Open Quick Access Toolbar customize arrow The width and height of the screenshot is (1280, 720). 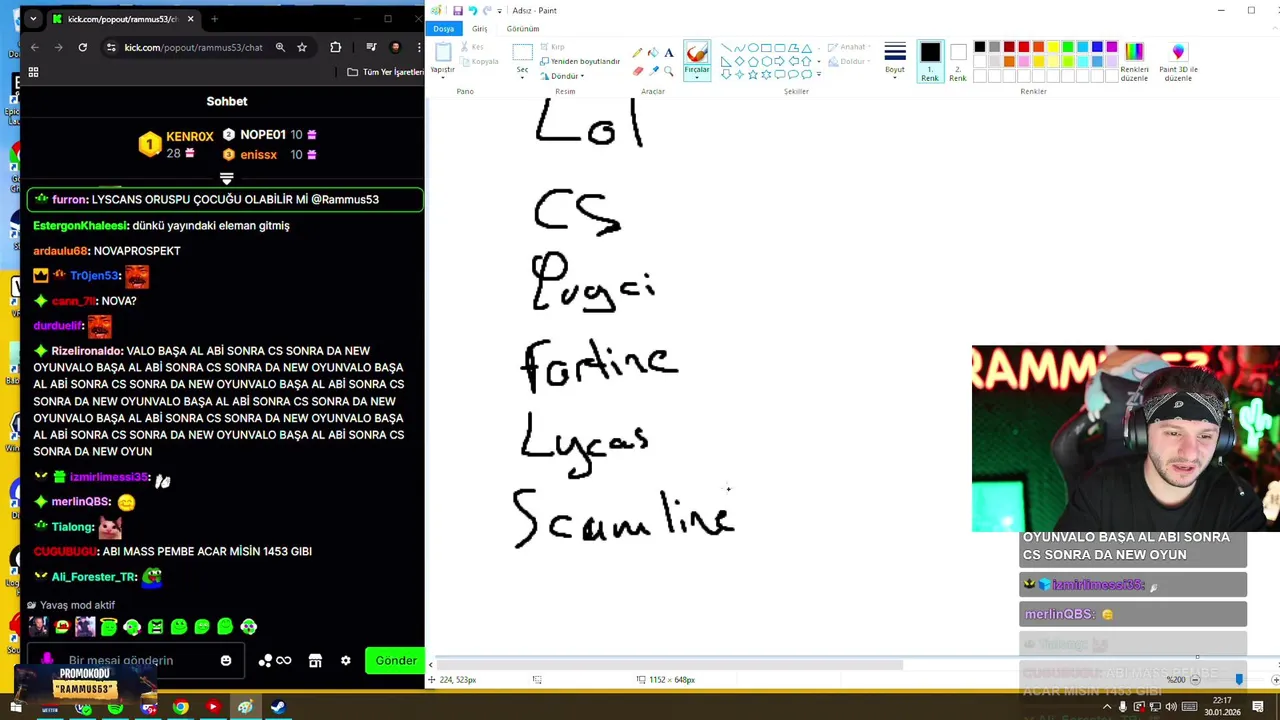coord(500,11)
